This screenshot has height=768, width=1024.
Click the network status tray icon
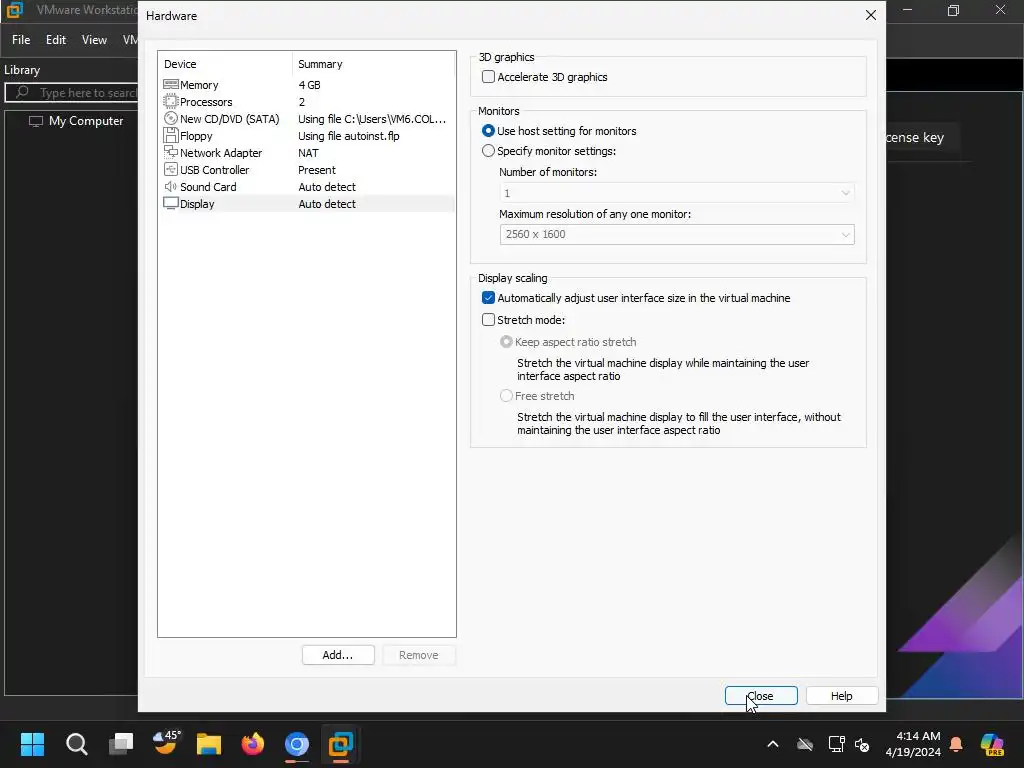[x=836, y=744]
